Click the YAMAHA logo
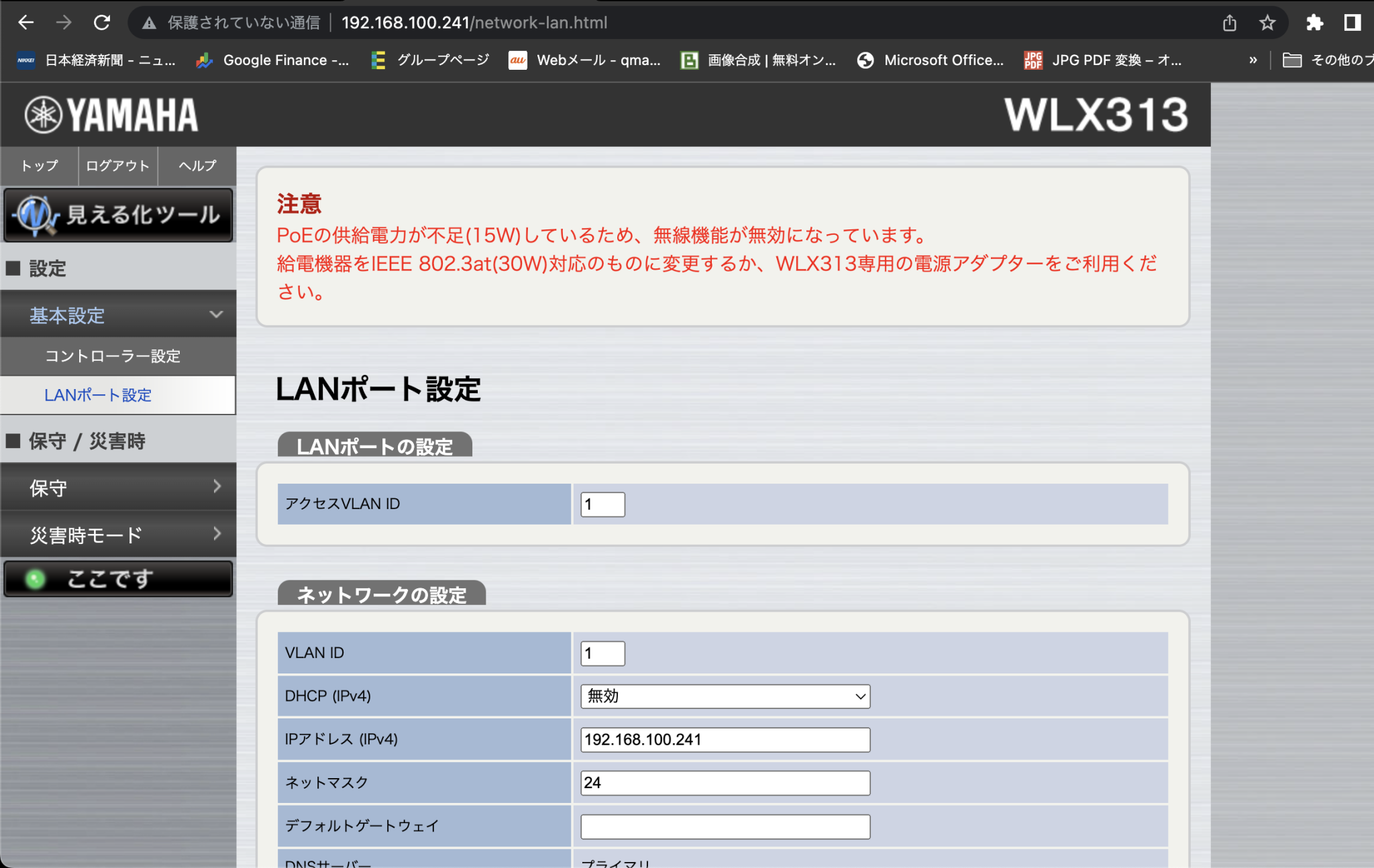This screenshot has width=1374, height=868. point(109,114)
